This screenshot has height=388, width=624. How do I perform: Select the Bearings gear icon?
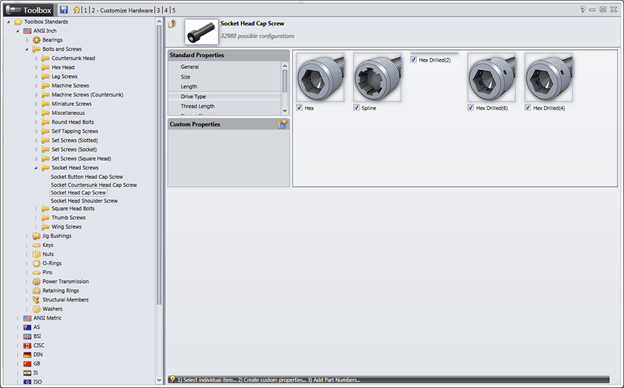coord(37,40)
